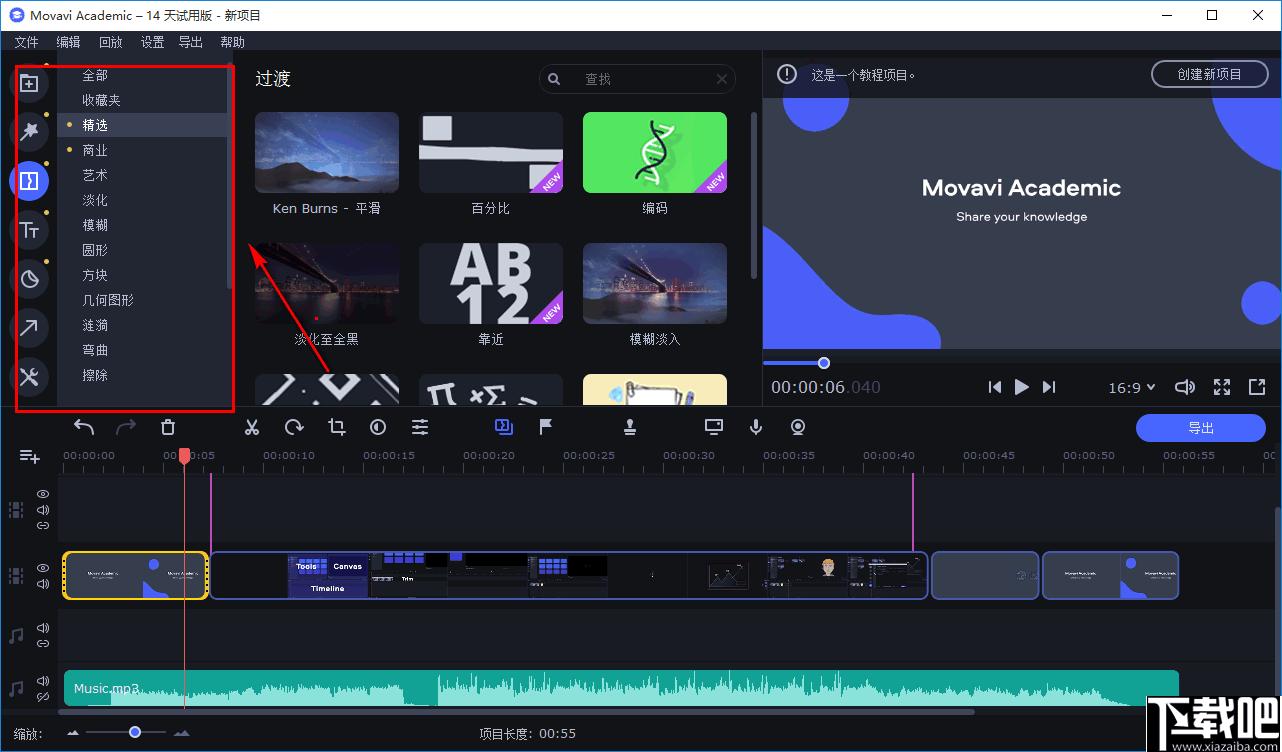The height and width of the screenshot is (752, 1282).
Task: Open the add track menu on timeline
Action: 29,456
